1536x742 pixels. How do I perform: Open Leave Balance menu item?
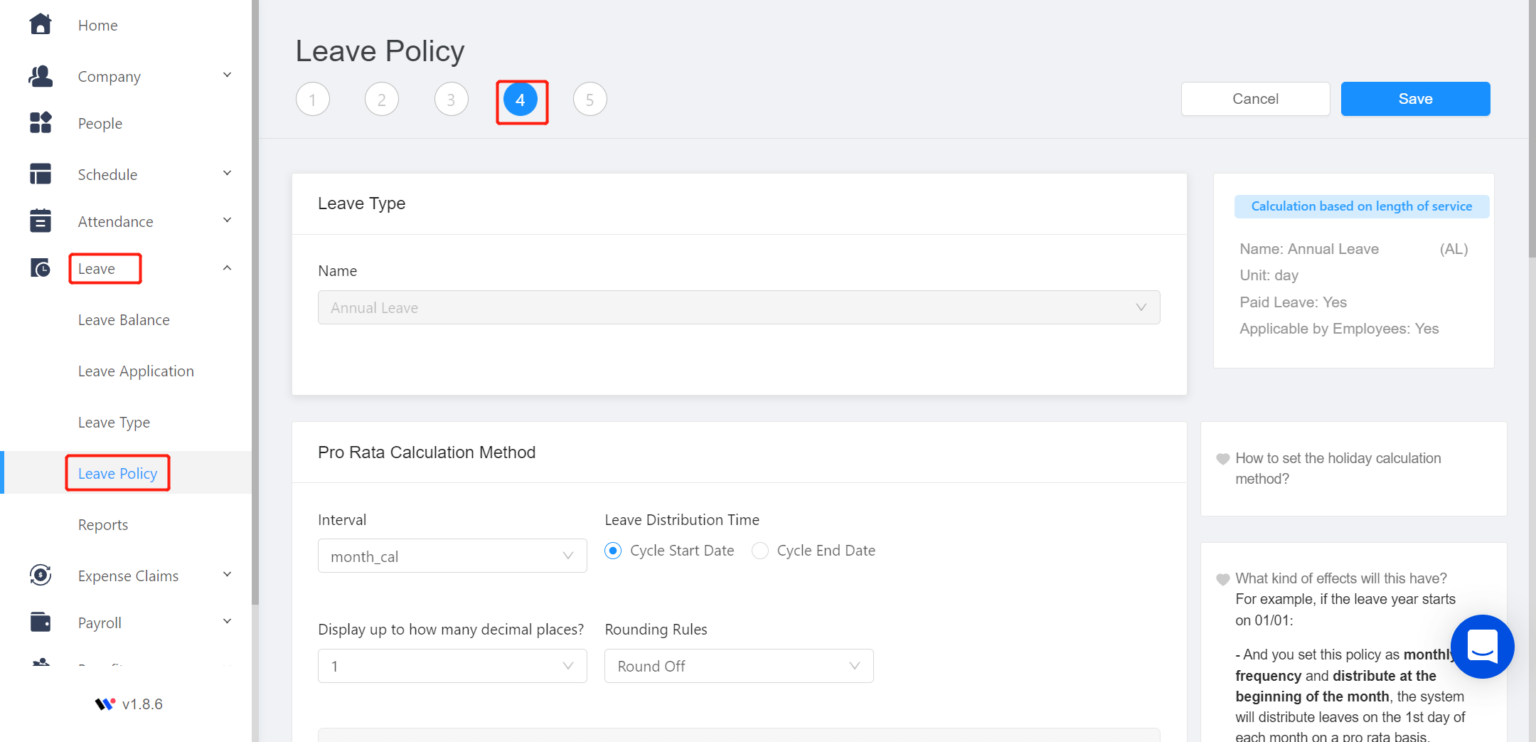click(x=124, y=320)
